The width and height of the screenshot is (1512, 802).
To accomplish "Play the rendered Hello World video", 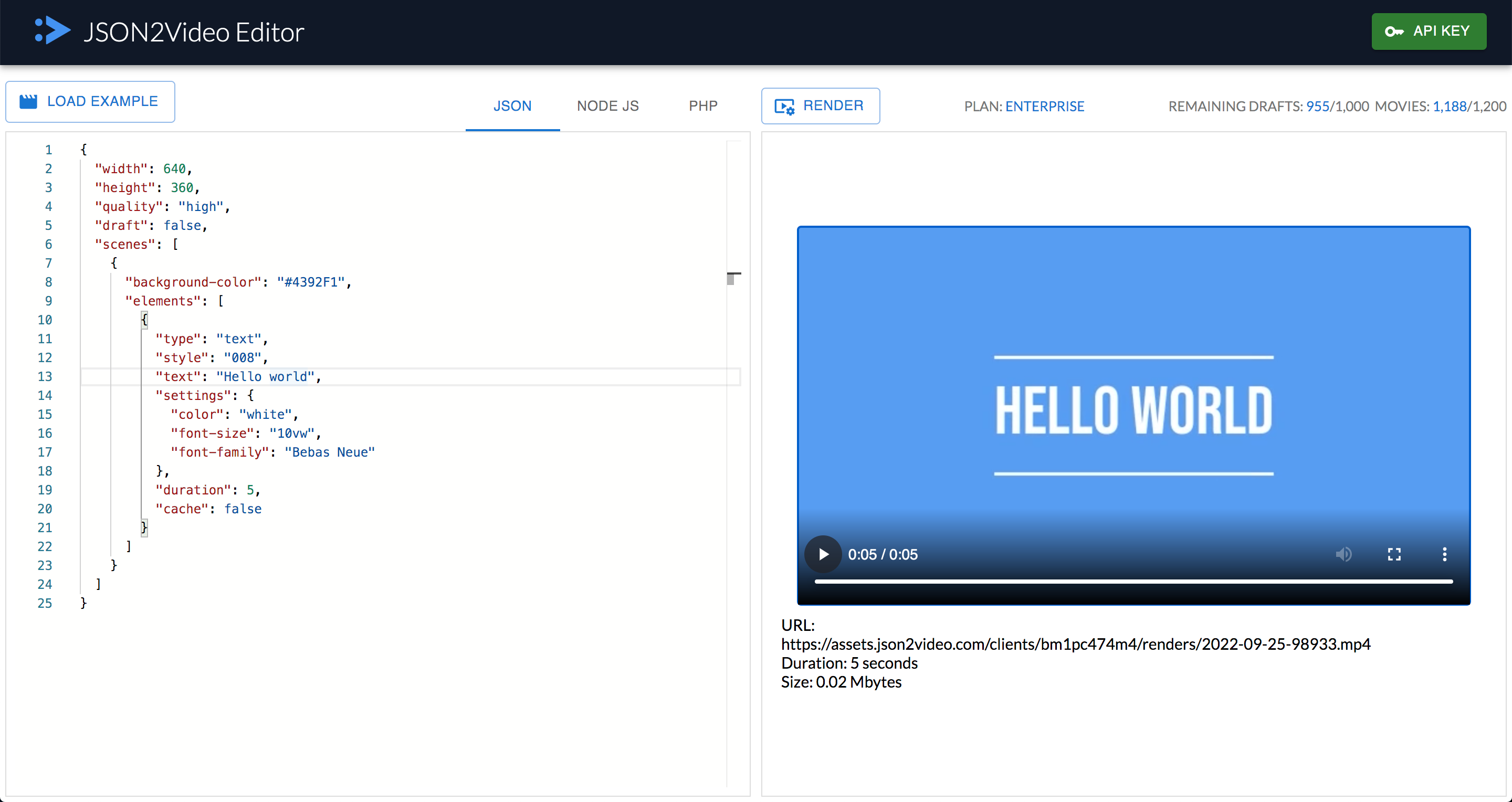I will pos(823,554).
